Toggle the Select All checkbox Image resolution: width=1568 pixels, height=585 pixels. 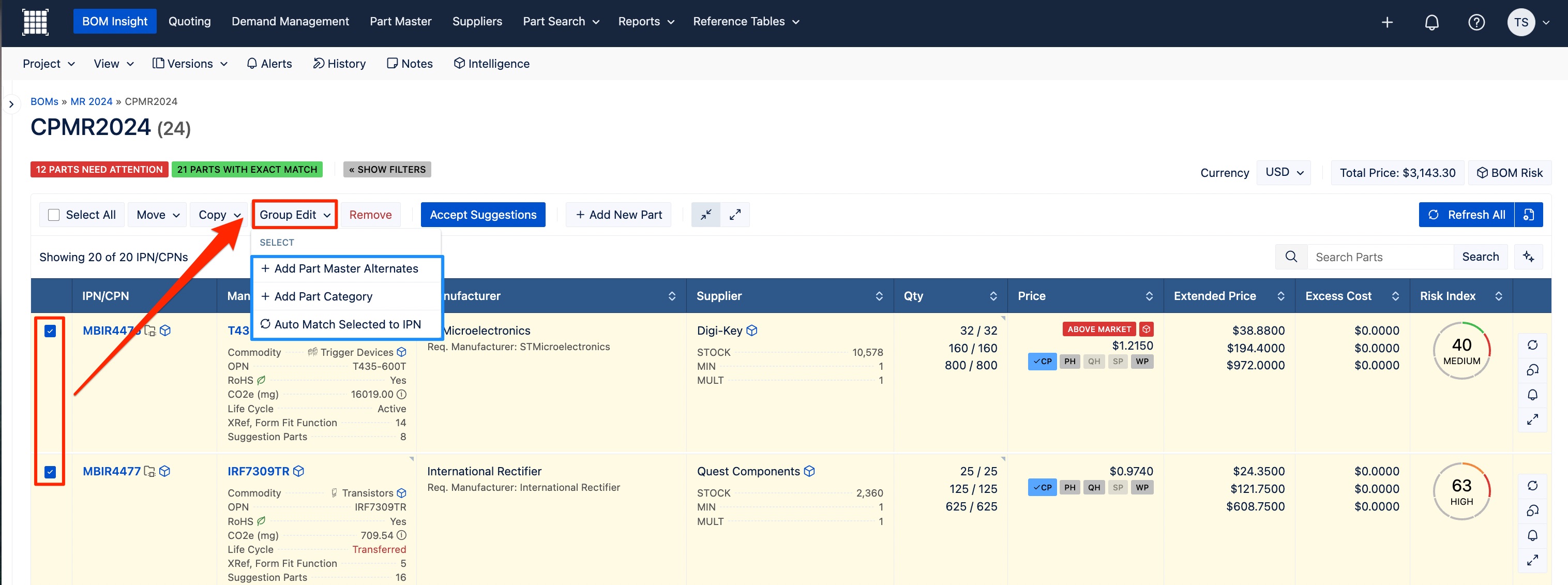point(54,215)
